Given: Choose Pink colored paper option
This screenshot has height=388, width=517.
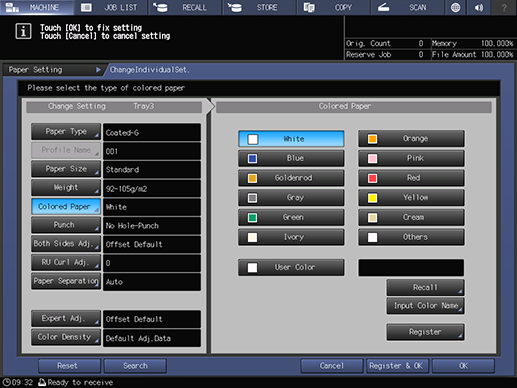Looking at the screenshot, I should tap(411, 158).
